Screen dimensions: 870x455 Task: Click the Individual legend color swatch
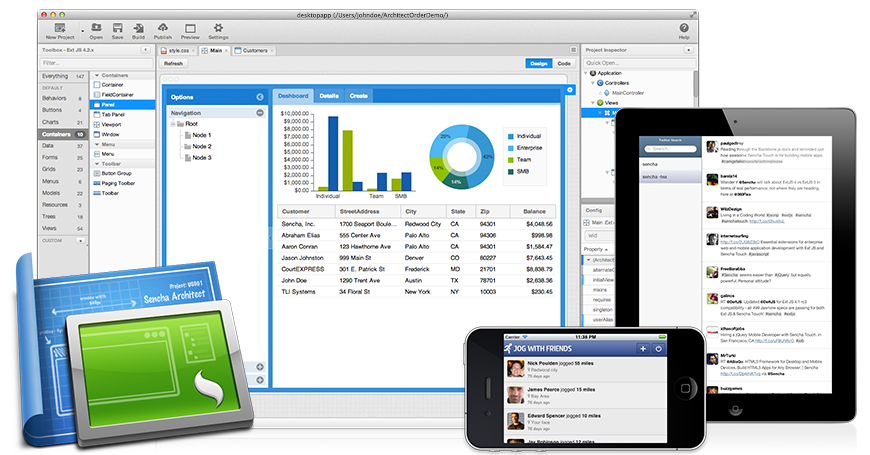[510, 136]
